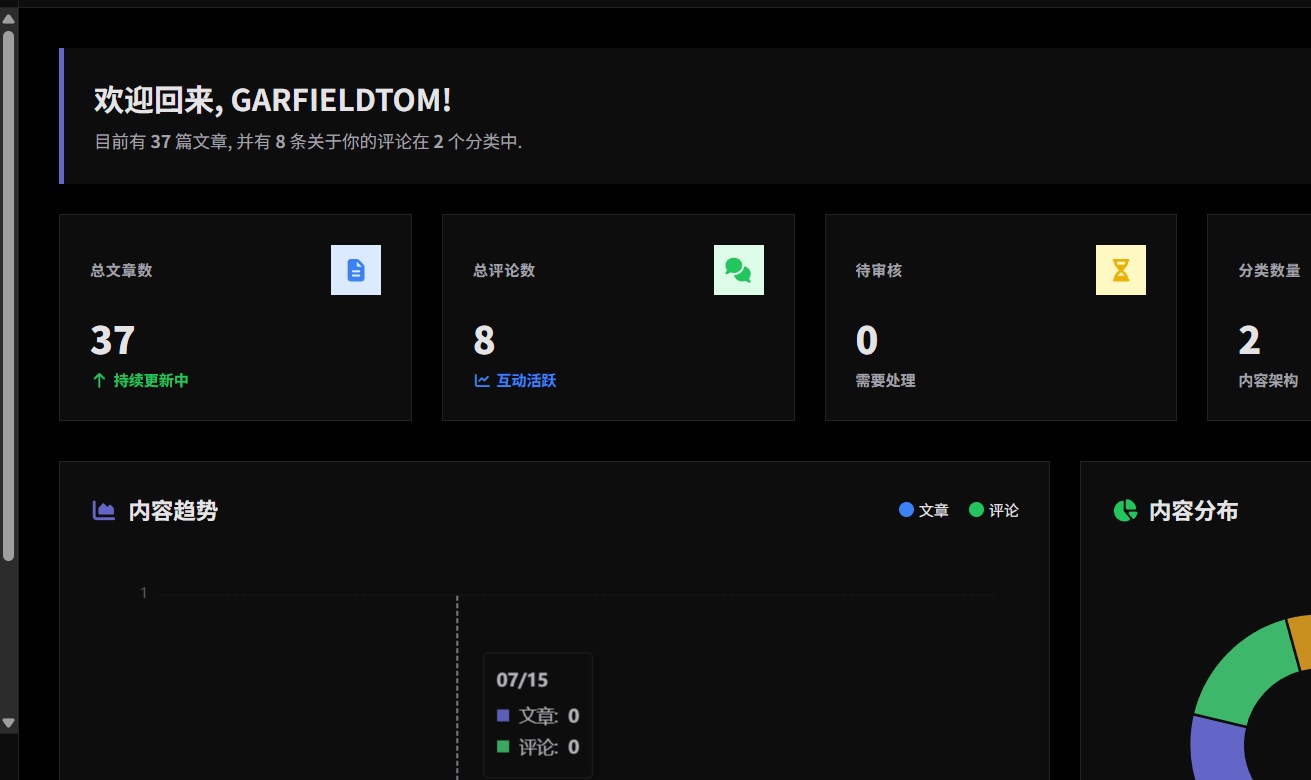Click the vertical scrollbar thumb

(8, 295)
